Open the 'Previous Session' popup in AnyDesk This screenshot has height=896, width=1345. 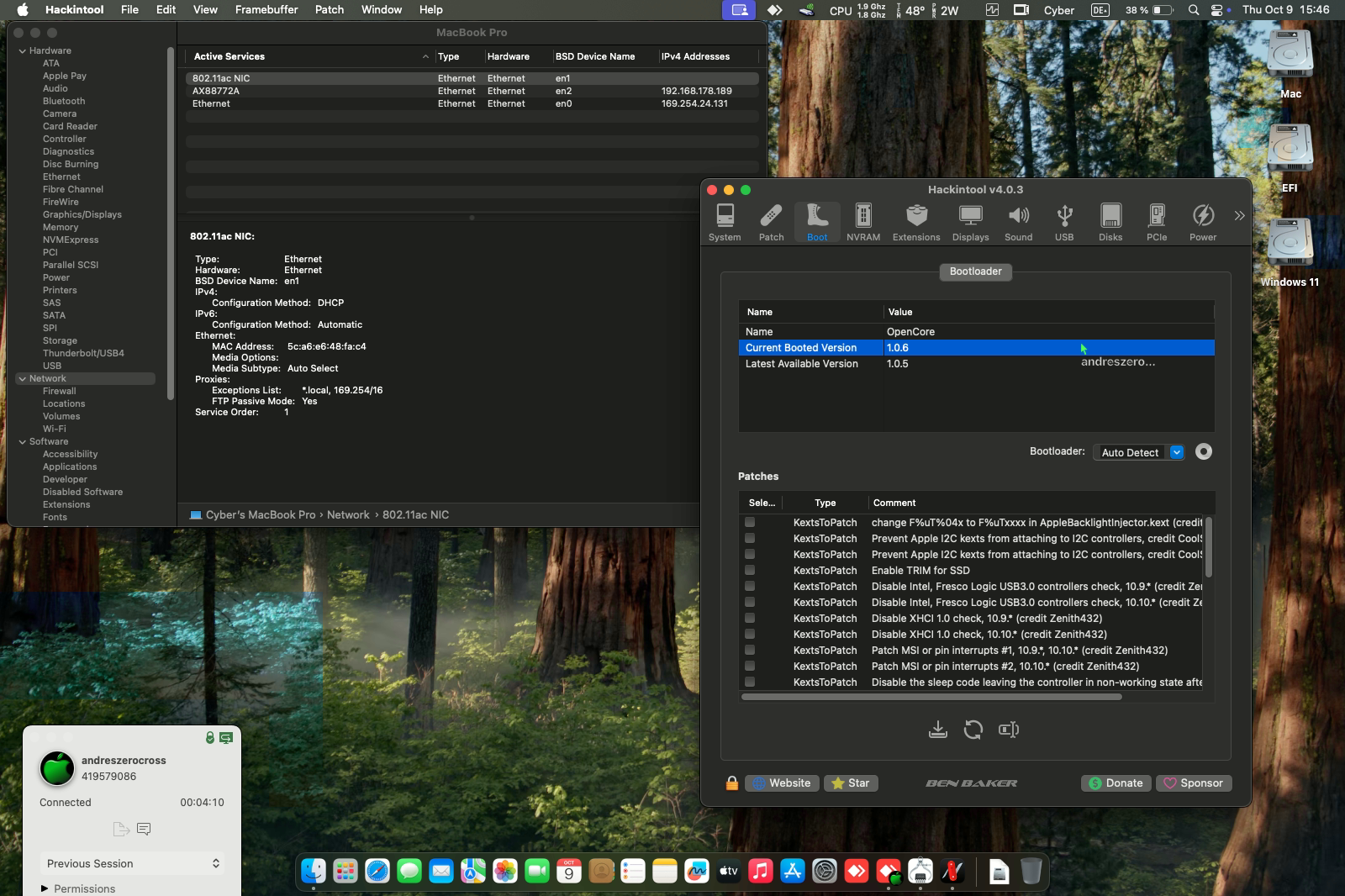pos(133,863)
